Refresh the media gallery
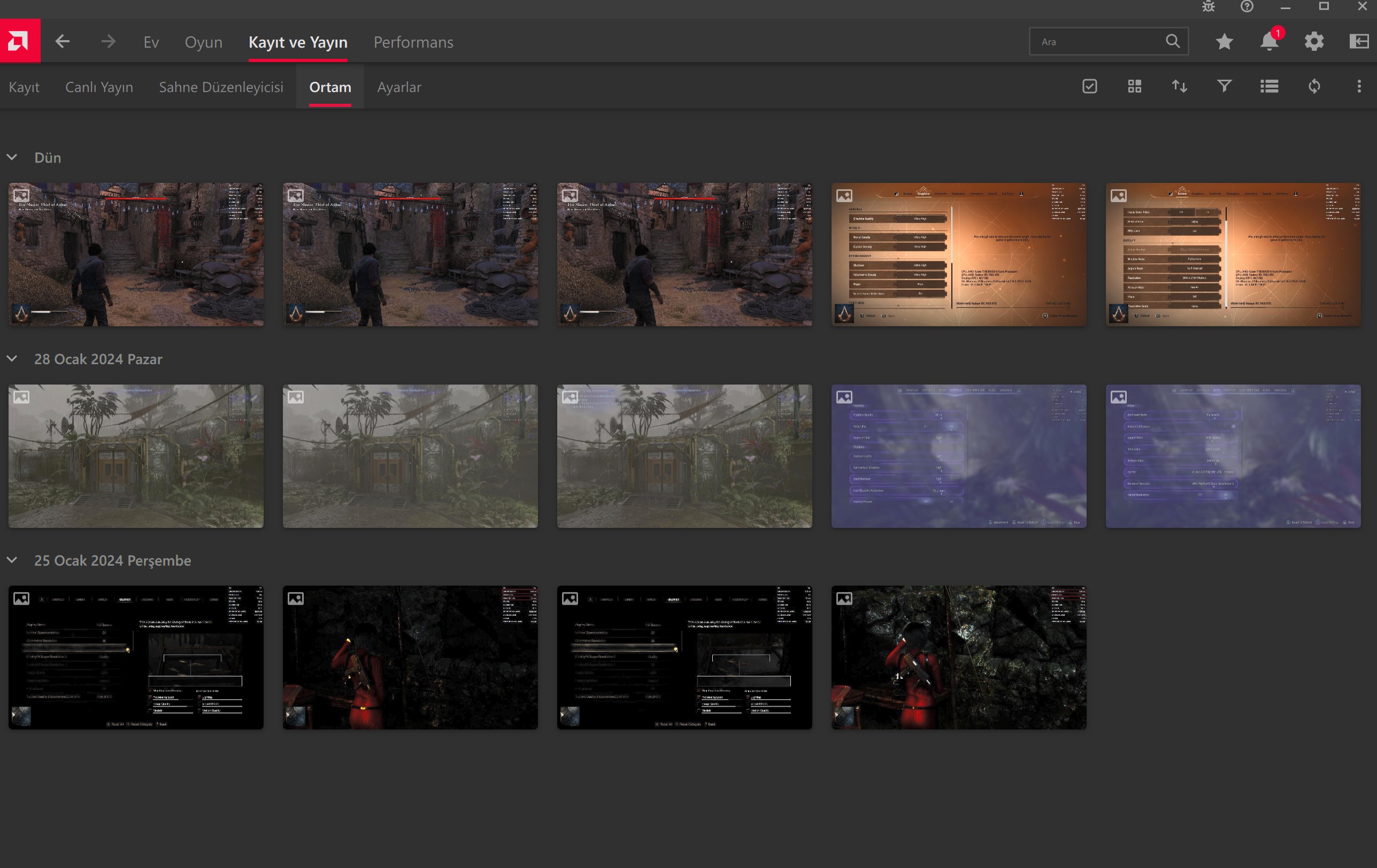 click(1314, 86)
